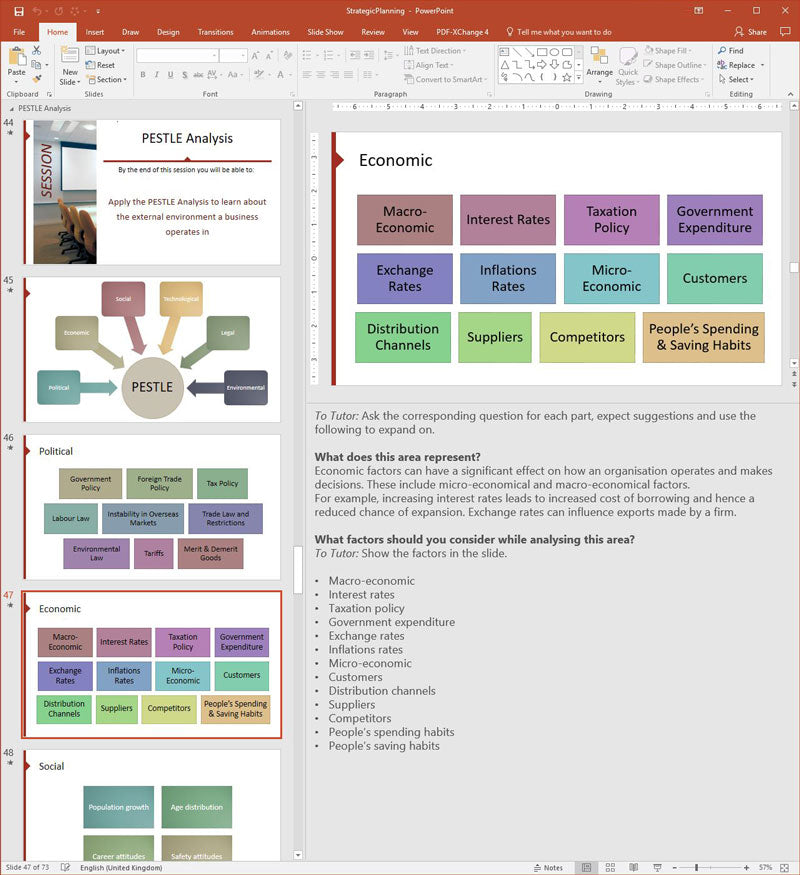
Task: Click spell check icon in status bar
Action: point(65,867)
